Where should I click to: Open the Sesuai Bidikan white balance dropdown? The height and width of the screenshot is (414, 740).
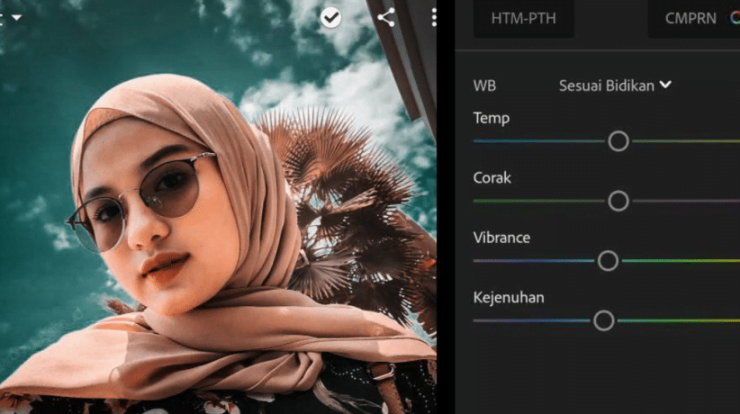pyautogui.click(x=615, y=85)
